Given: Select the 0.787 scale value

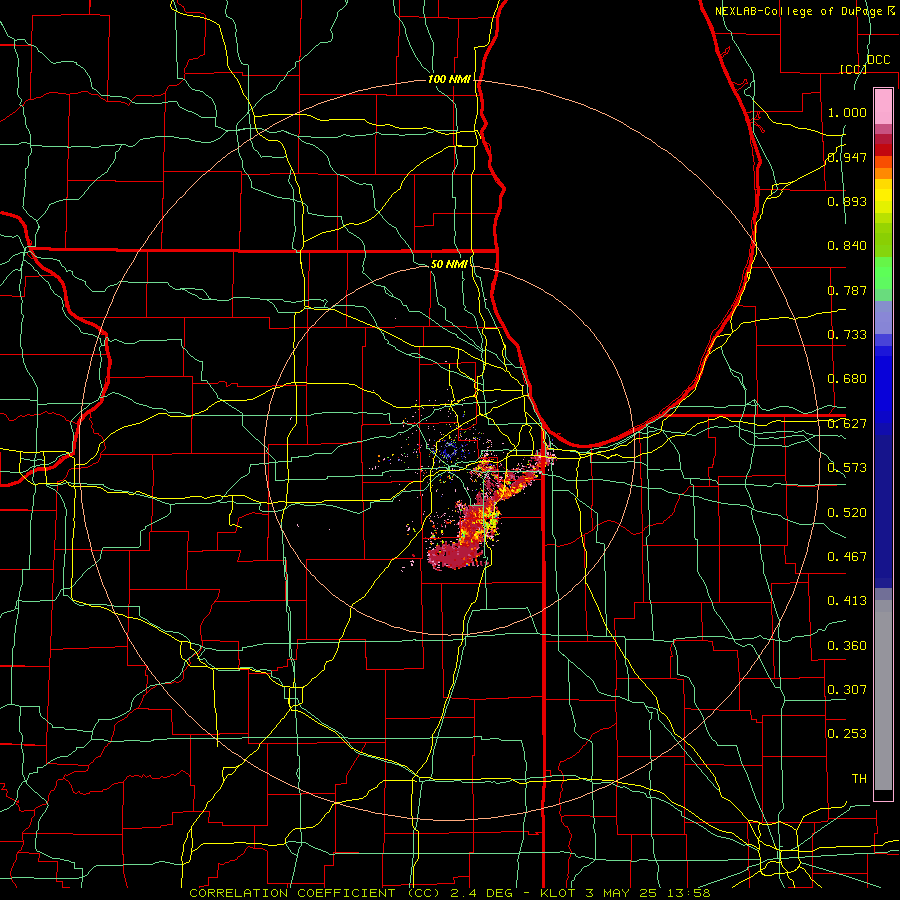Looking at the screenshot, I should click(x=847, y=290).
